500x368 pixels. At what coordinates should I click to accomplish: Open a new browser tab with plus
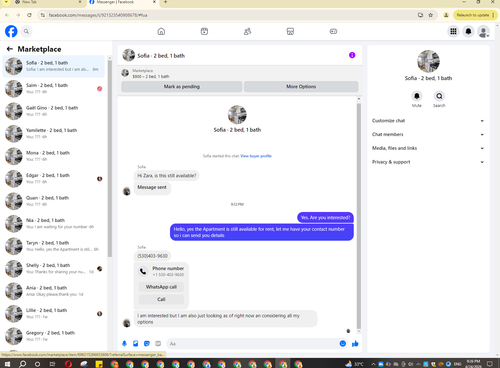point(165,2)
